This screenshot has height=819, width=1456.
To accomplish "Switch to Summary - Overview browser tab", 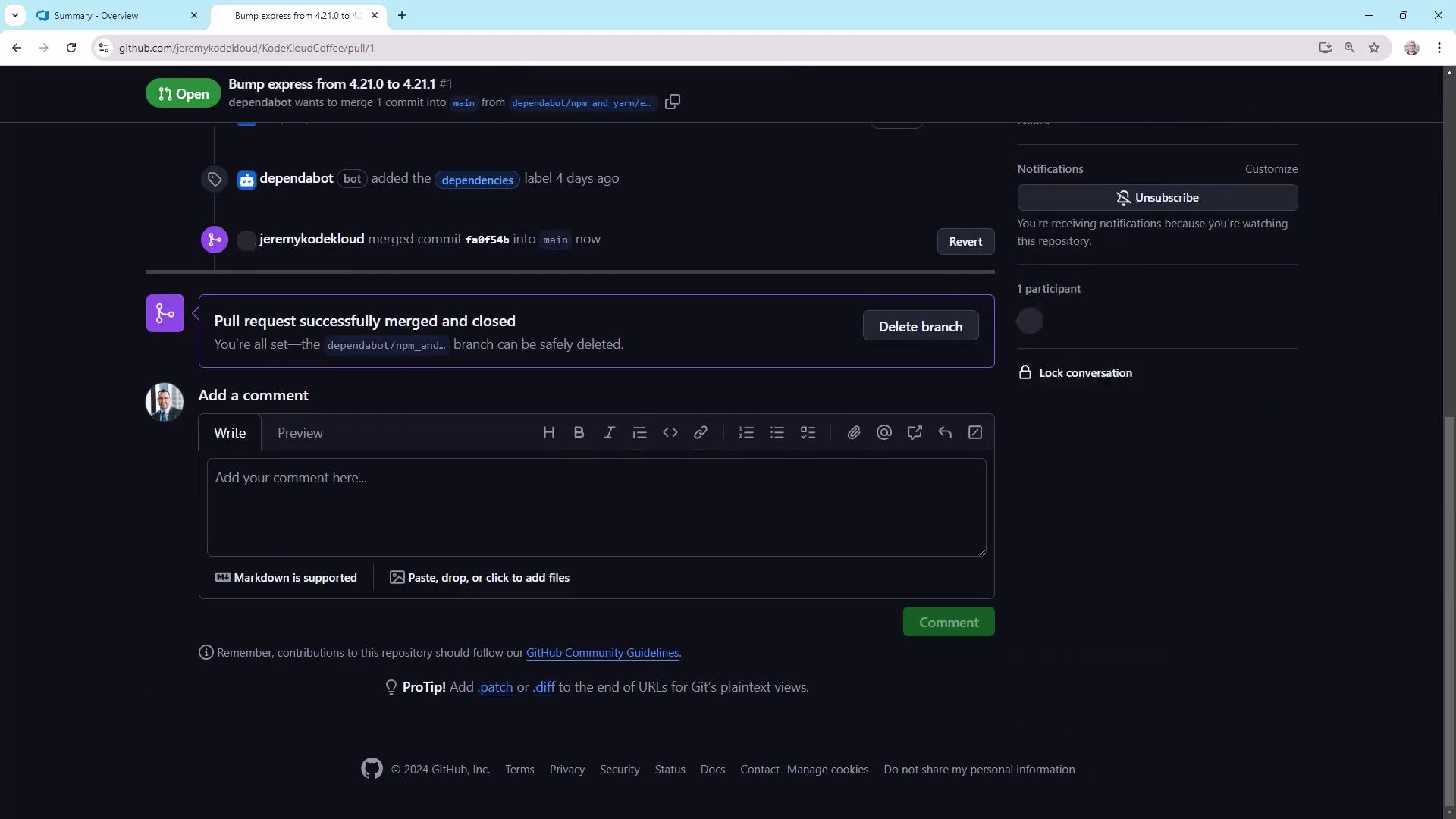I will point(96,15).
